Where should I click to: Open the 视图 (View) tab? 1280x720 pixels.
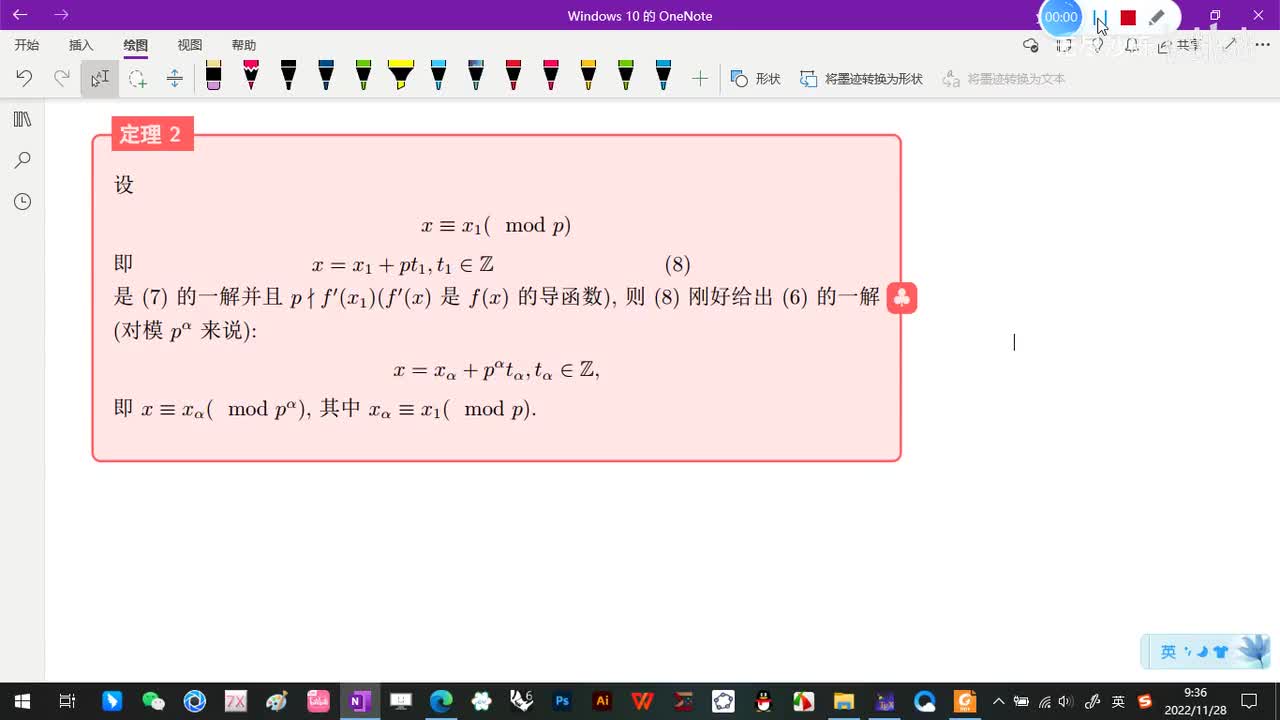[x=189, y=45]
